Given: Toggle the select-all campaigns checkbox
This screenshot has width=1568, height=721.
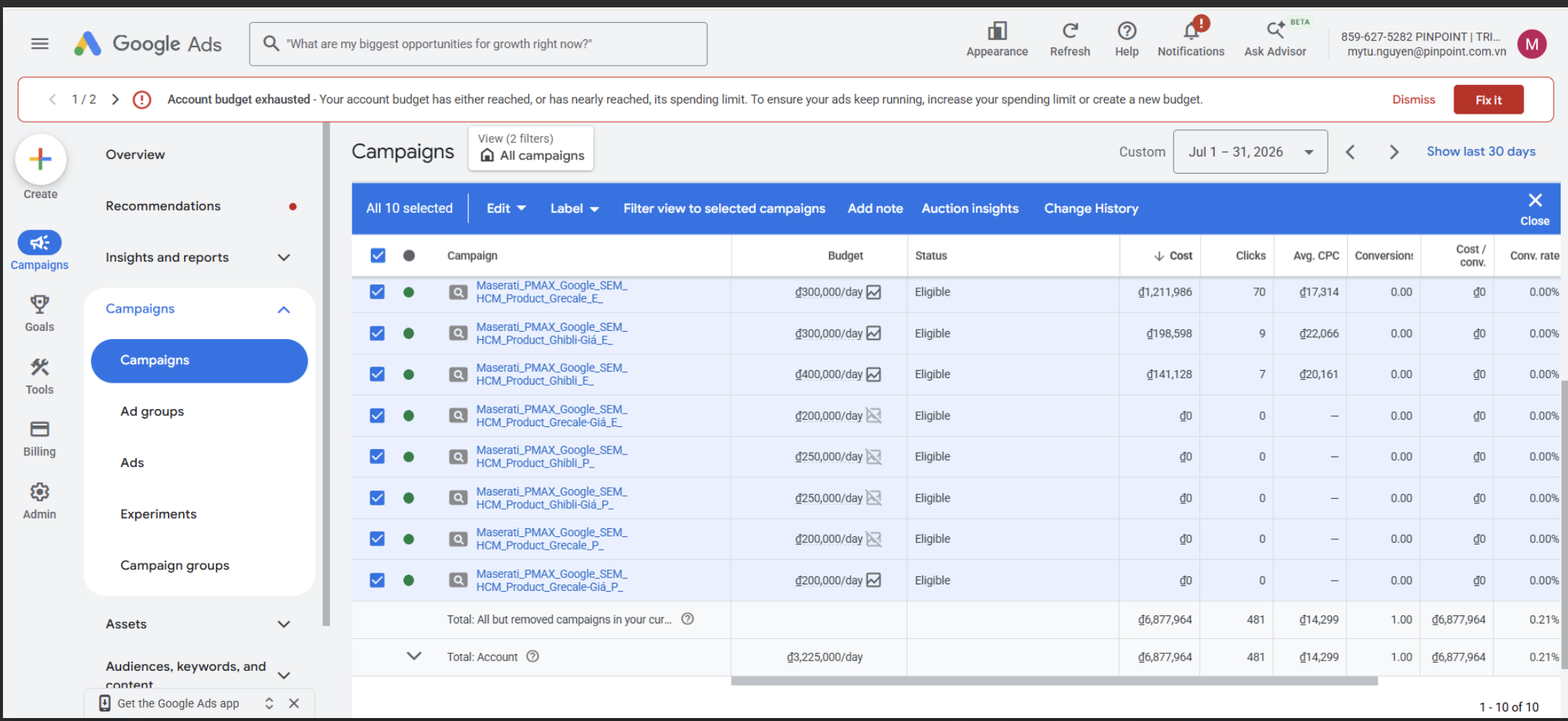Looking at the screenshot, I should (378, 256).
